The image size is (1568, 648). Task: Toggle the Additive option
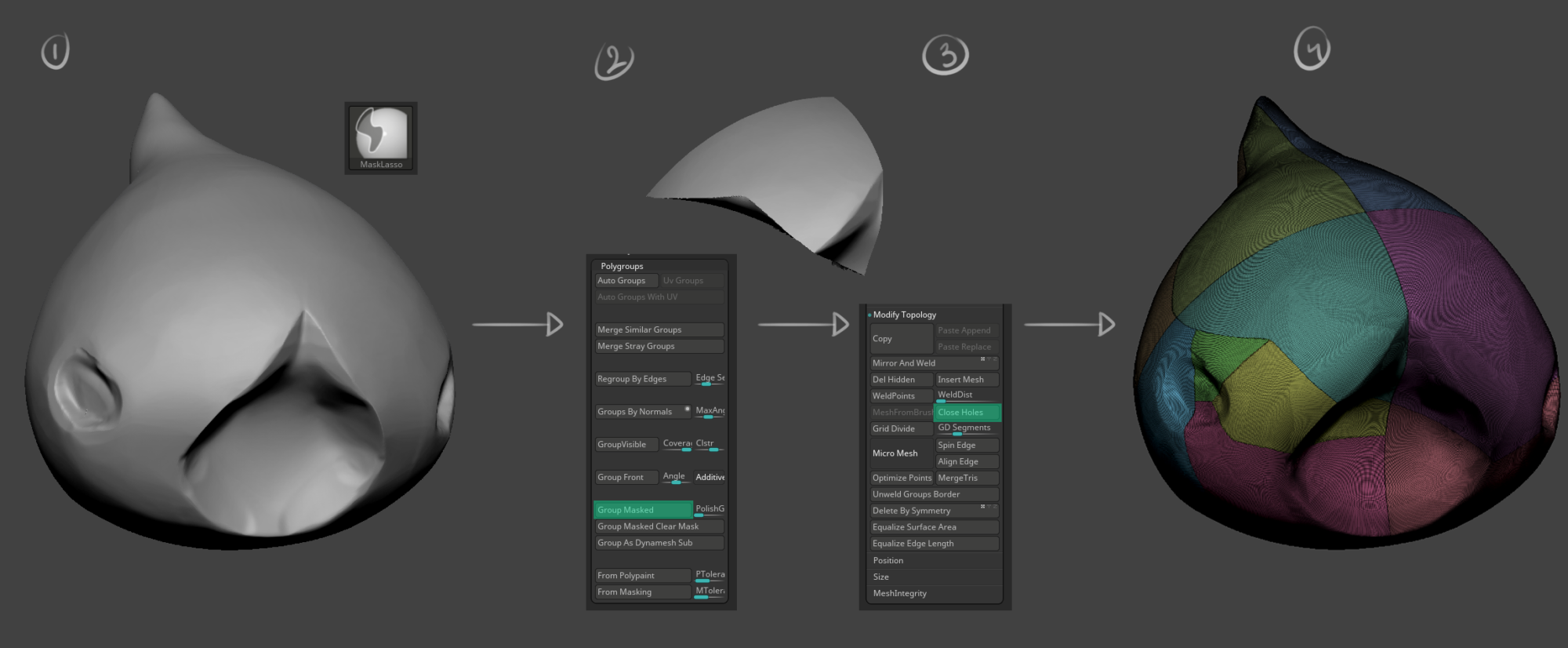(x=710, y=478)
